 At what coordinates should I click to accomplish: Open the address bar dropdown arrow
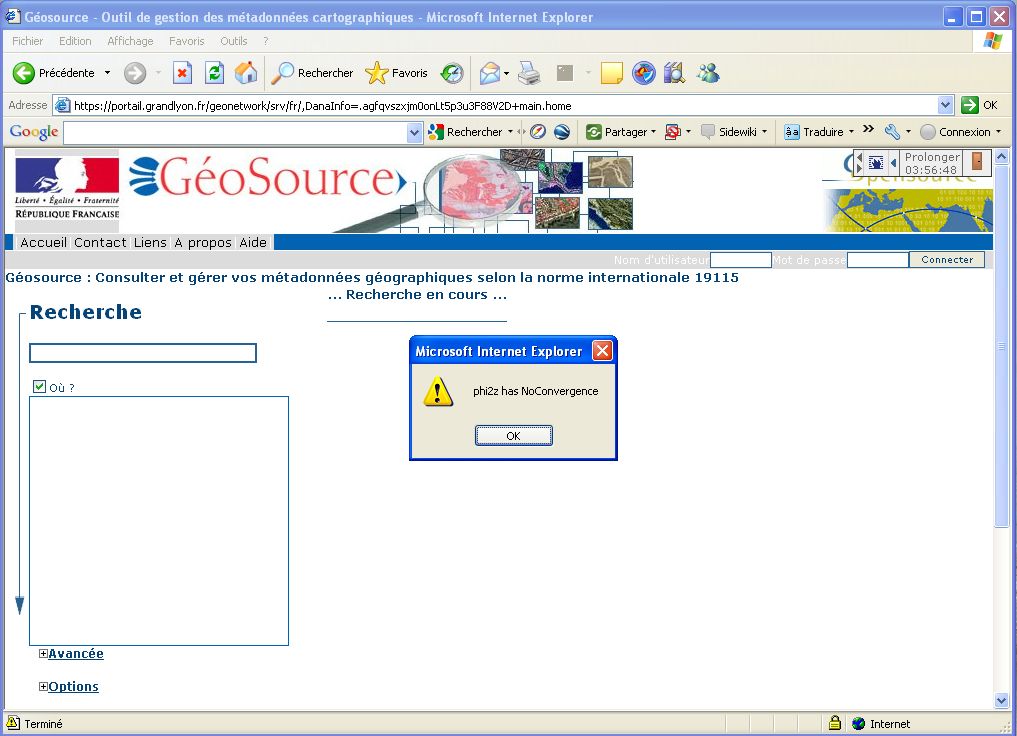945,105
